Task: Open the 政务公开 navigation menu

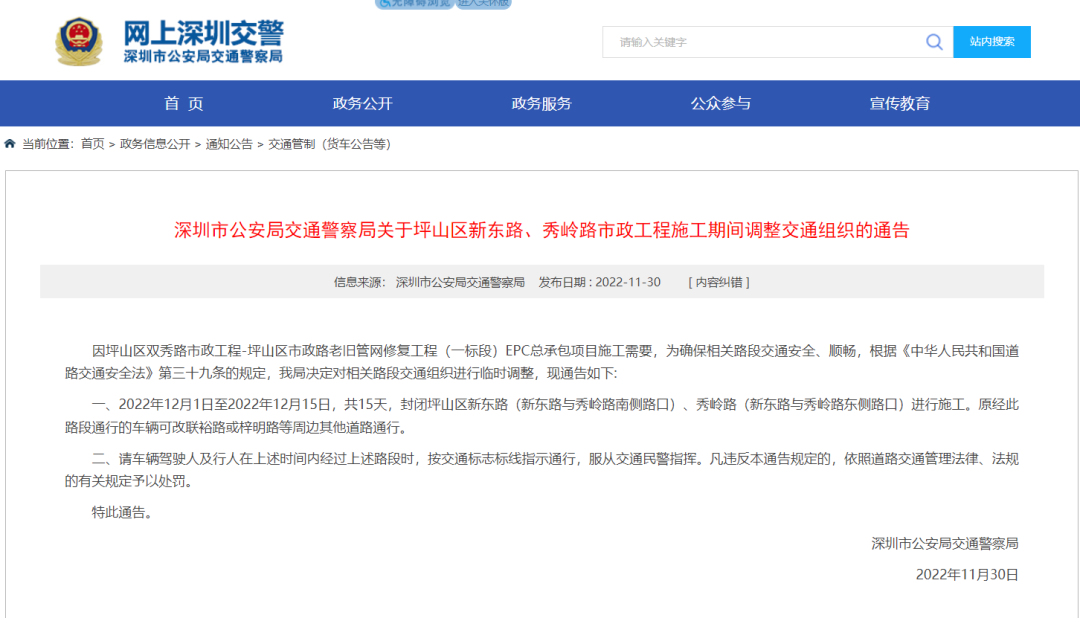Action: [363, 103]
